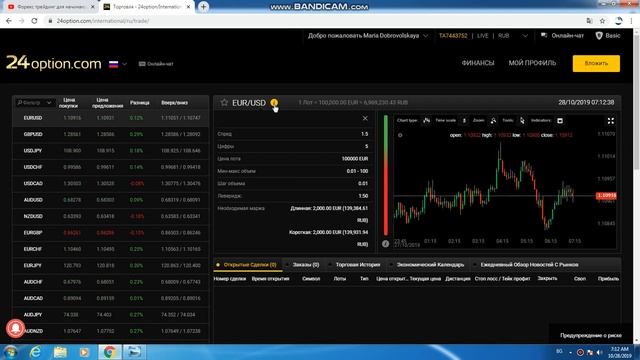Open the chart Tools cursor icon
The width and height of the screenshot is (640, 360).
click(x=522, y=120)
